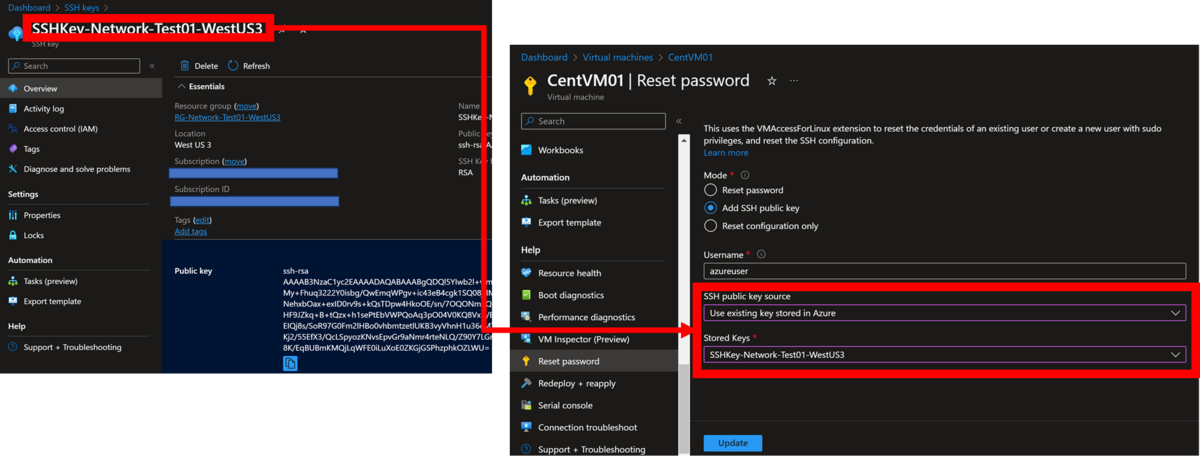Screen dimensions: 1200x456
Task: Select the Reset configuration only radio option
Action: click(710, 226)
